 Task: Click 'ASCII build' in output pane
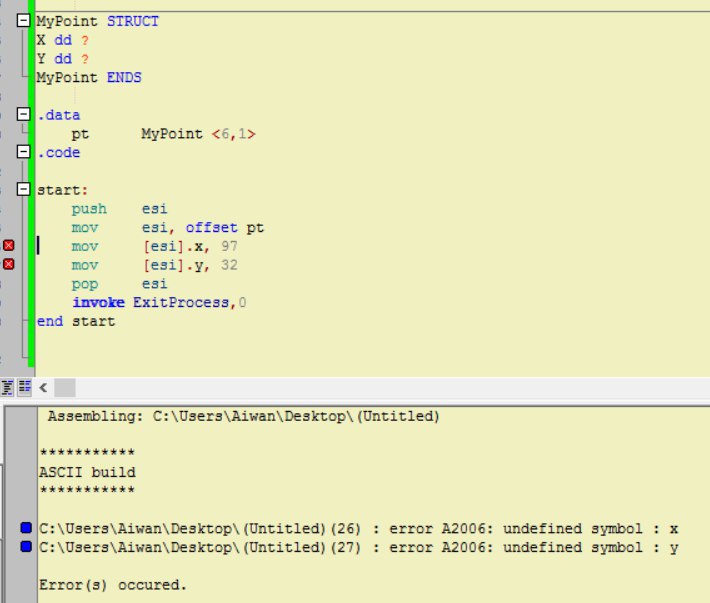[x=87, y=472]
